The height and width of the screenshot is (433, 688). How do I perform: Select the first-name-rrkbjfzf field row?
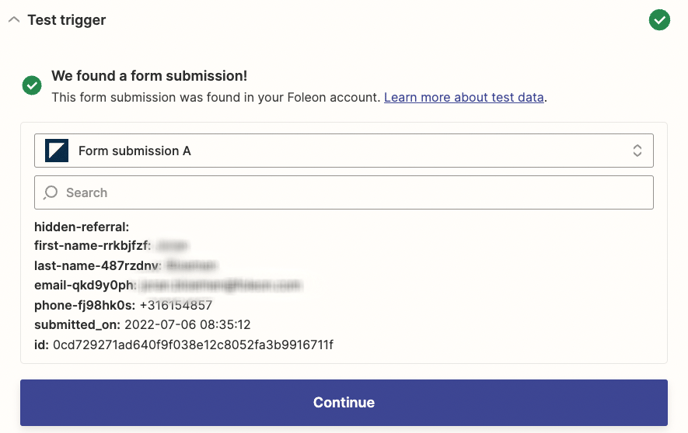coord(110,246)
